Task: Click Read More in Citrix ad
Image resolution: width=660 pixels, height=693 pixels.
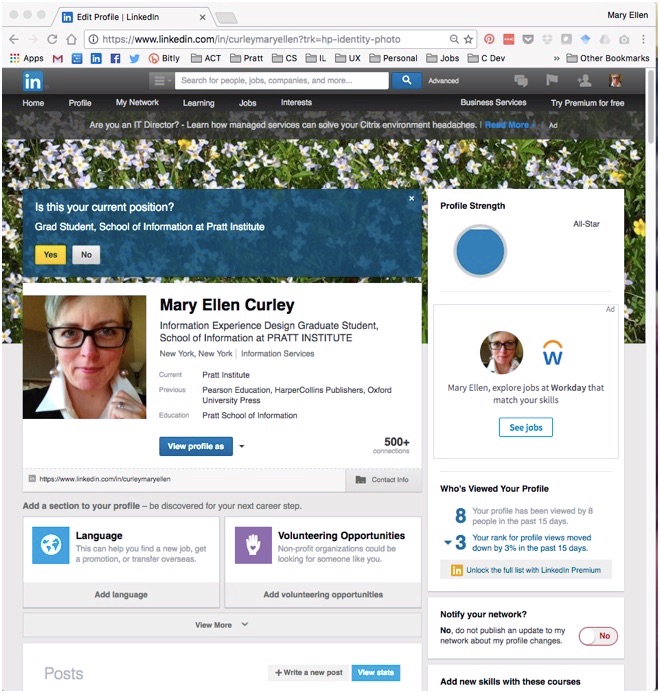Action: pyautogui.click(x=509, y=125)
